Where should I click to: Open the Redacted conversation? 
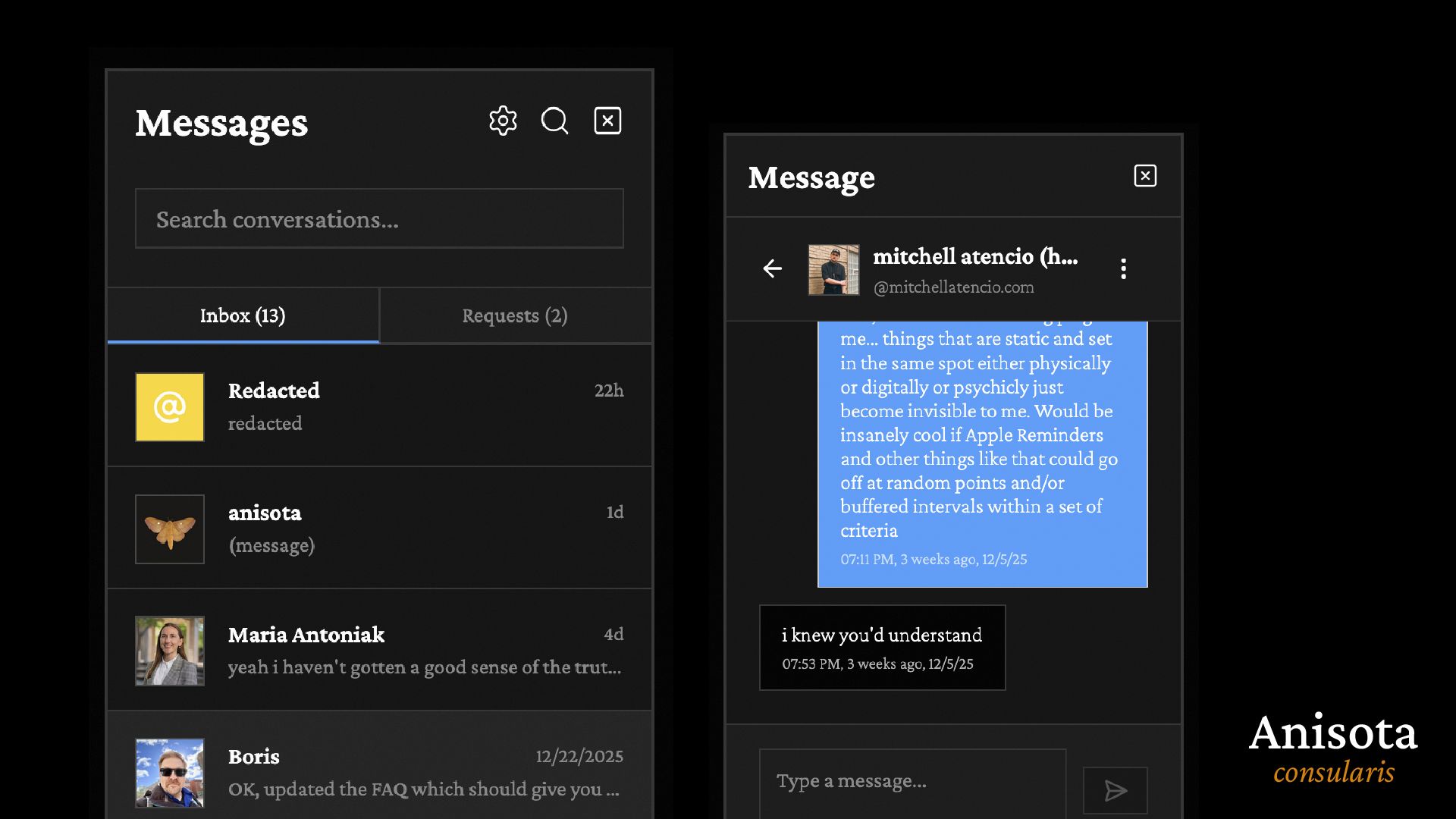425,406
